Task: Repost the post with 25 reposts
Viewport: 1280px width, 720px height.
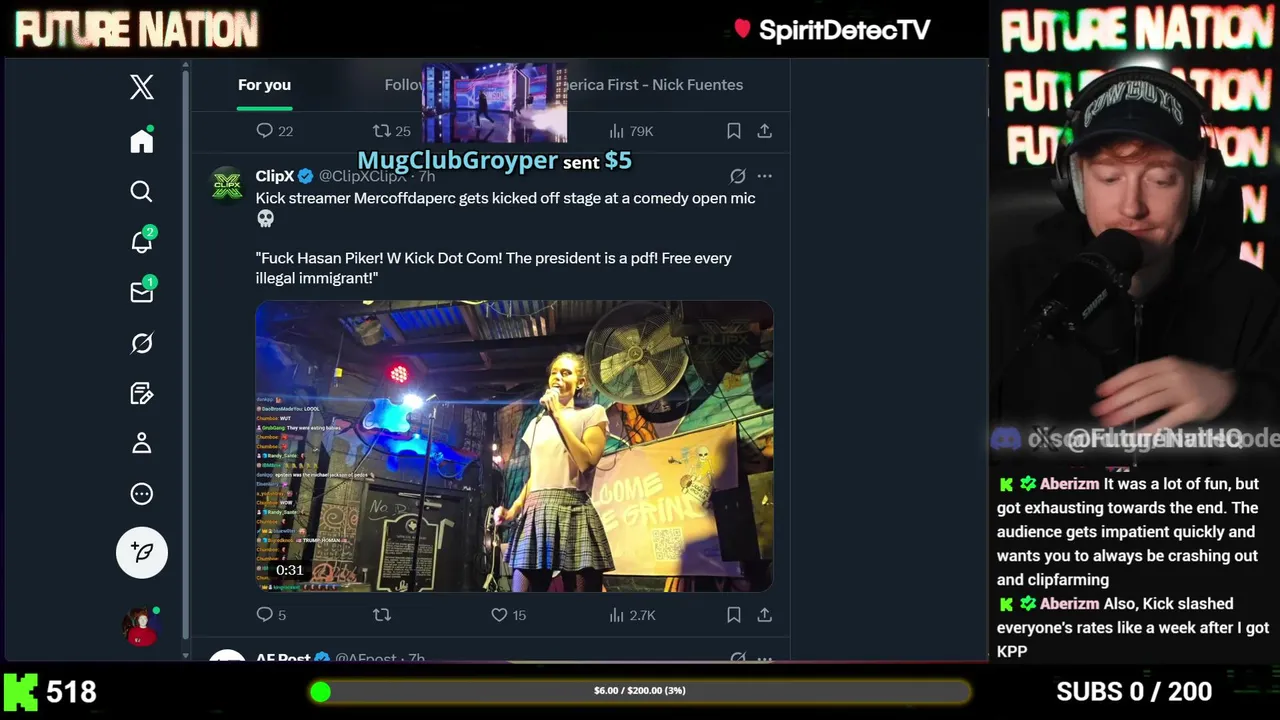Action: [x=391, y=131]
